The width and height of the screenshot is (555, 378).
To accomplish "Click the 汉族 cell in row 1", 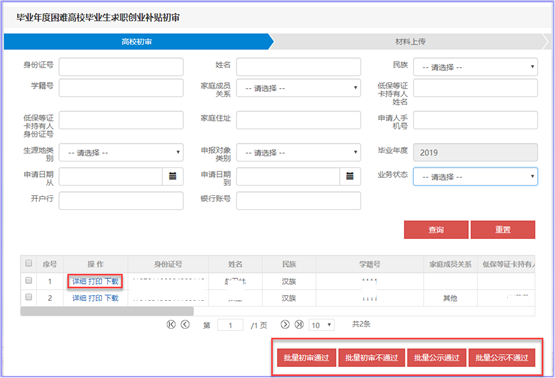I will [x=289, y=281].
